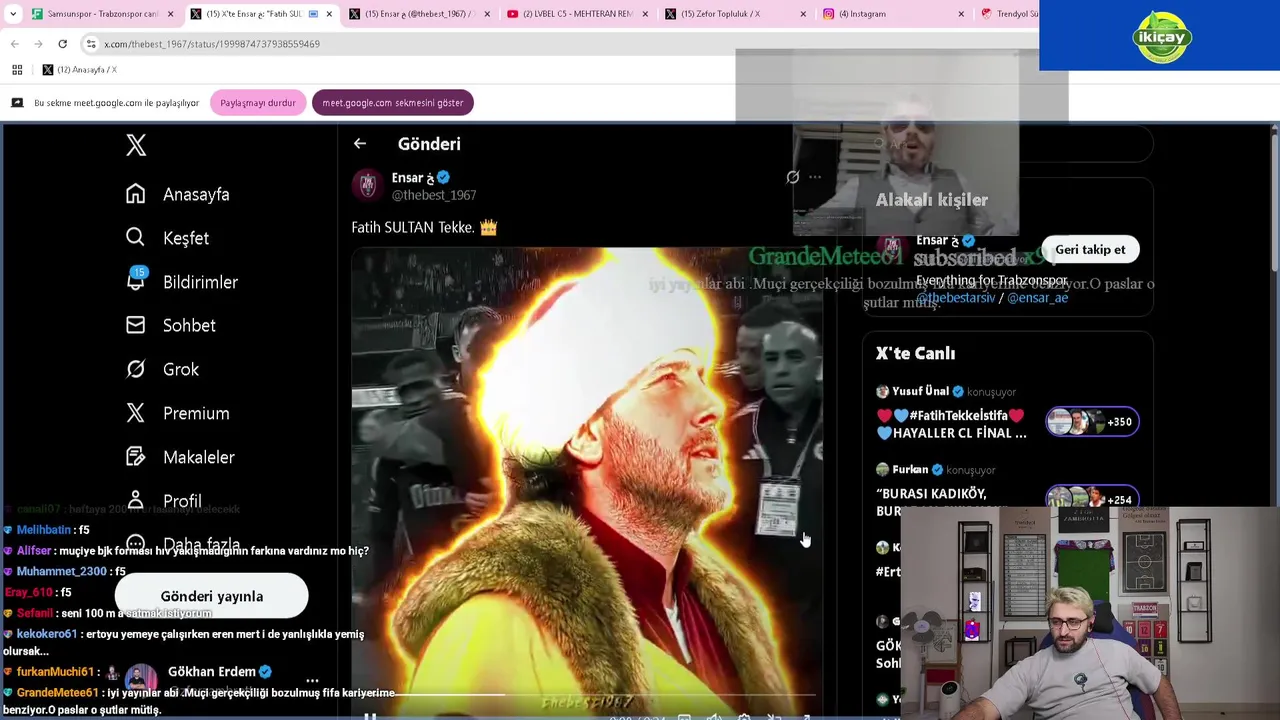Open Keşfet search page

(167, 238)
